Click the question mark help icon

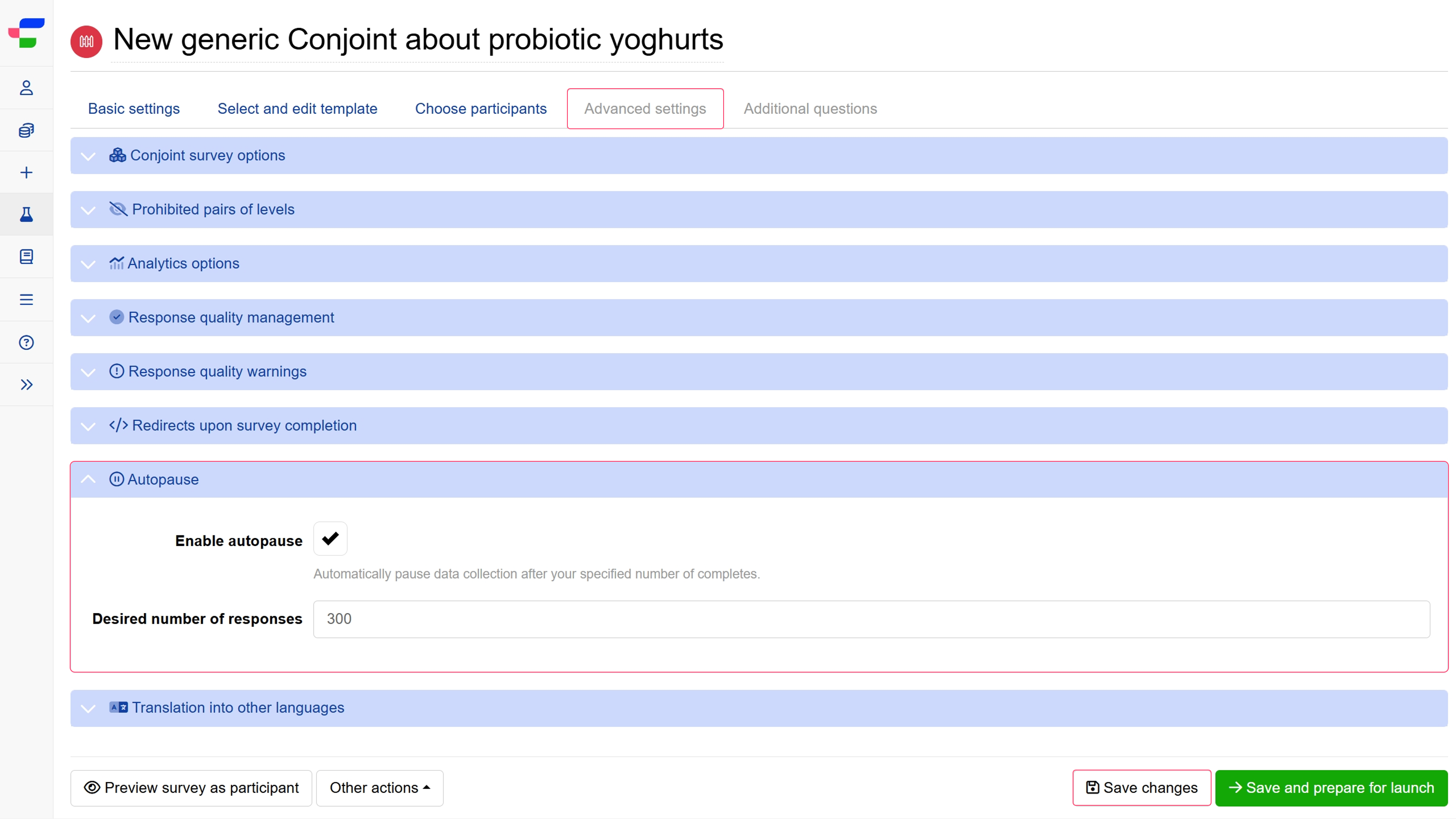pos(26,342)
